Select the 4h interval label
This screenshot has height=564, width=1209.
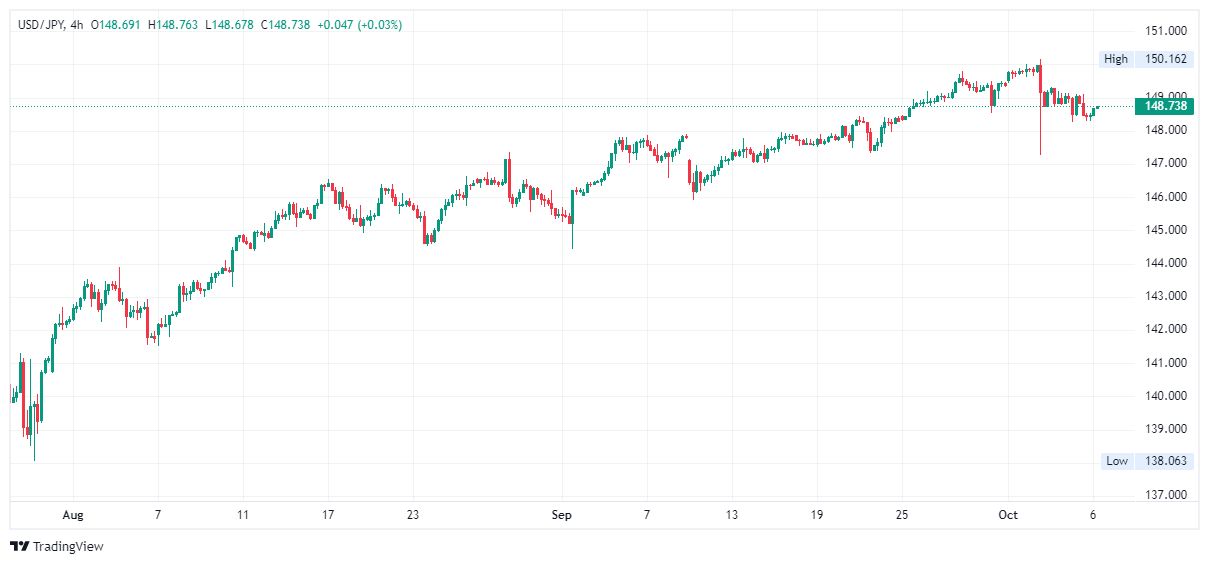[x=77, y=25]
